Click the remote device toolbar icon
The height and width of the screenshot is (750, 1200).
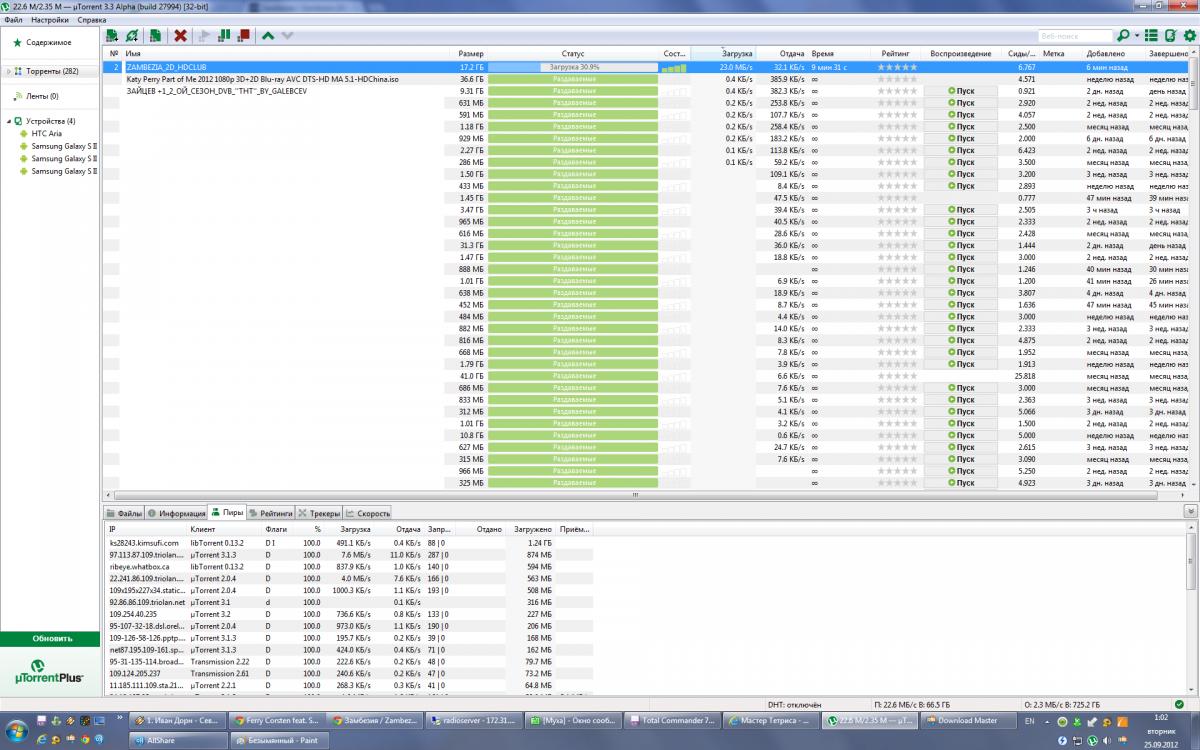(x=1170, y=36)
